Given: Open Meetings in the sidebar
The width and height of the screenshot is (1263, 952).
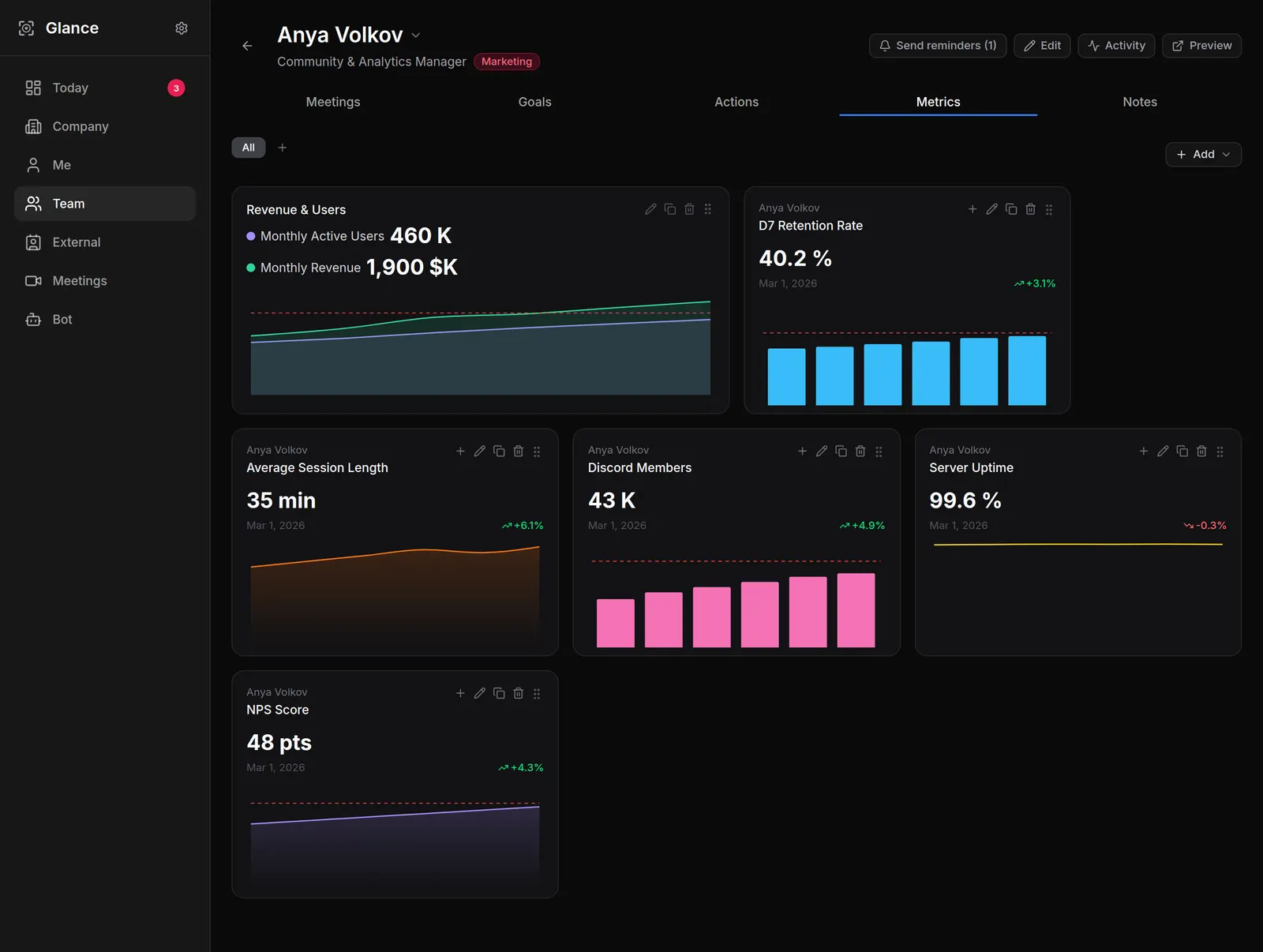Looking at the screenshot, I should pos(105,281).
